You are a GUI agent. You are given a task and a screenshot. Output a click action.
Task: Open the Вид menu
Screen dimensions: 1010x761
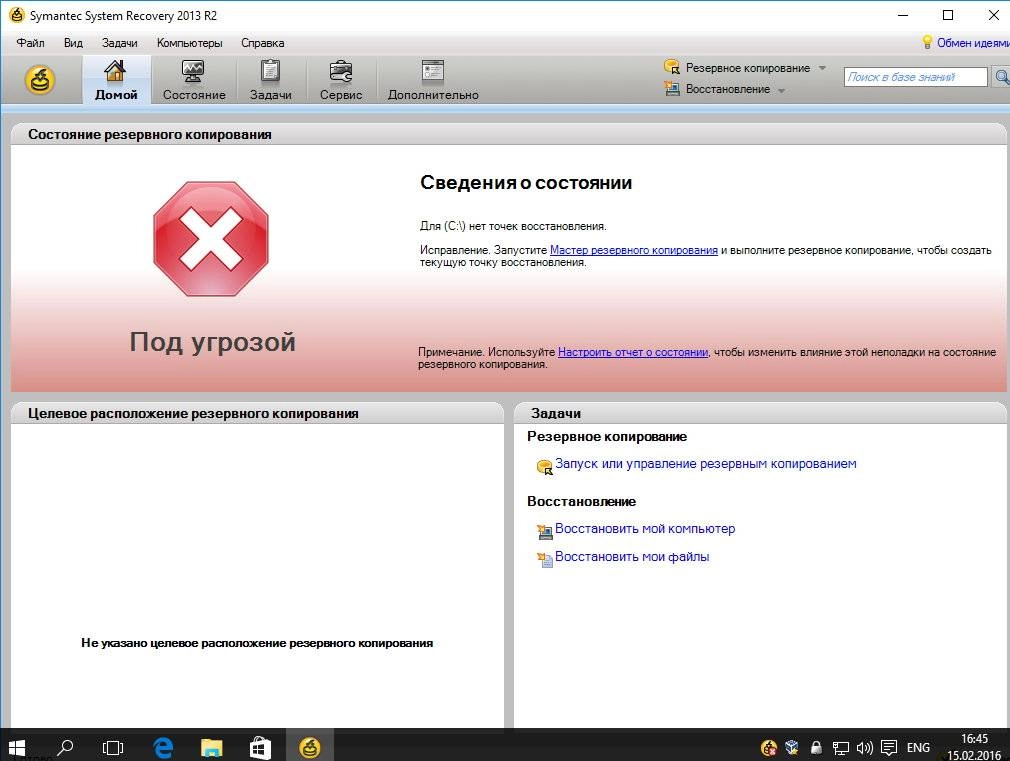point(73,43)
